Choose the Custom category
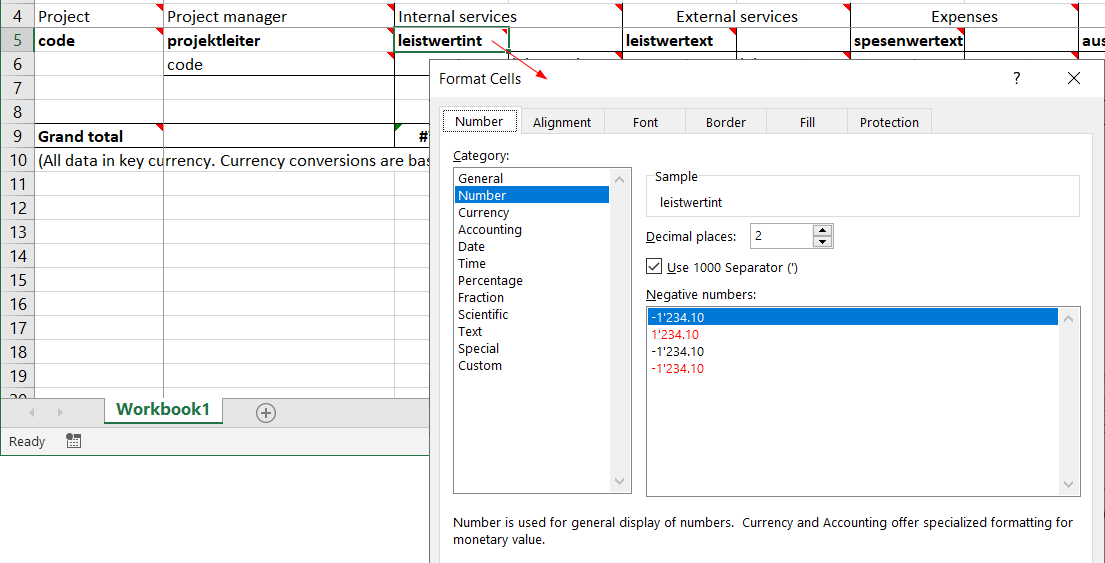The image size is (1105, 563). coord(480,366)
